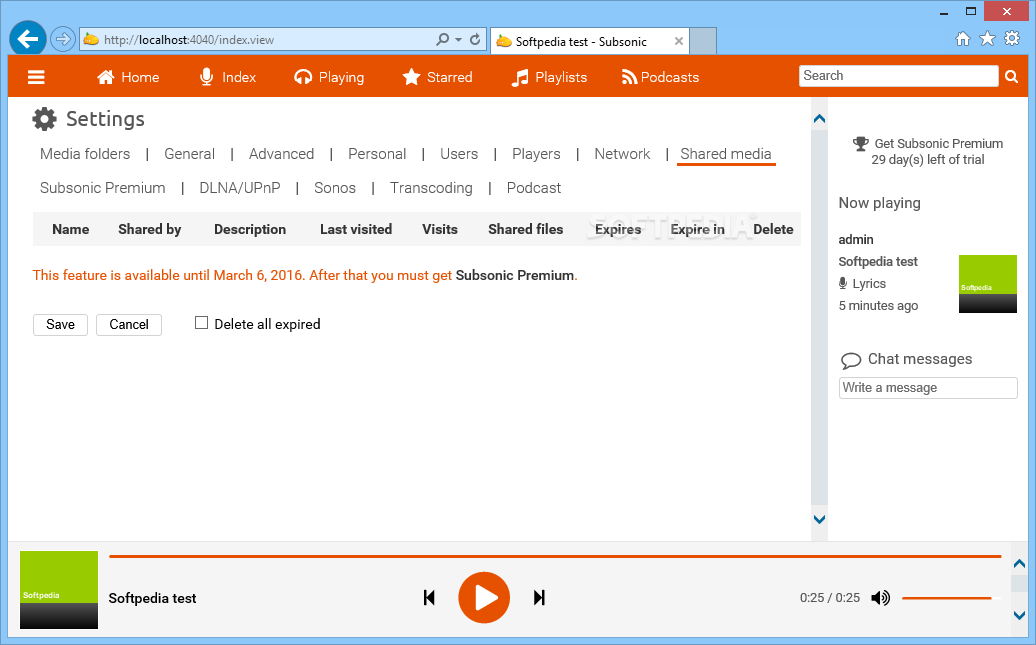Switch to the Personal settings tab
Viewport: 1036px width, 645px height.
tap(377, 154)
